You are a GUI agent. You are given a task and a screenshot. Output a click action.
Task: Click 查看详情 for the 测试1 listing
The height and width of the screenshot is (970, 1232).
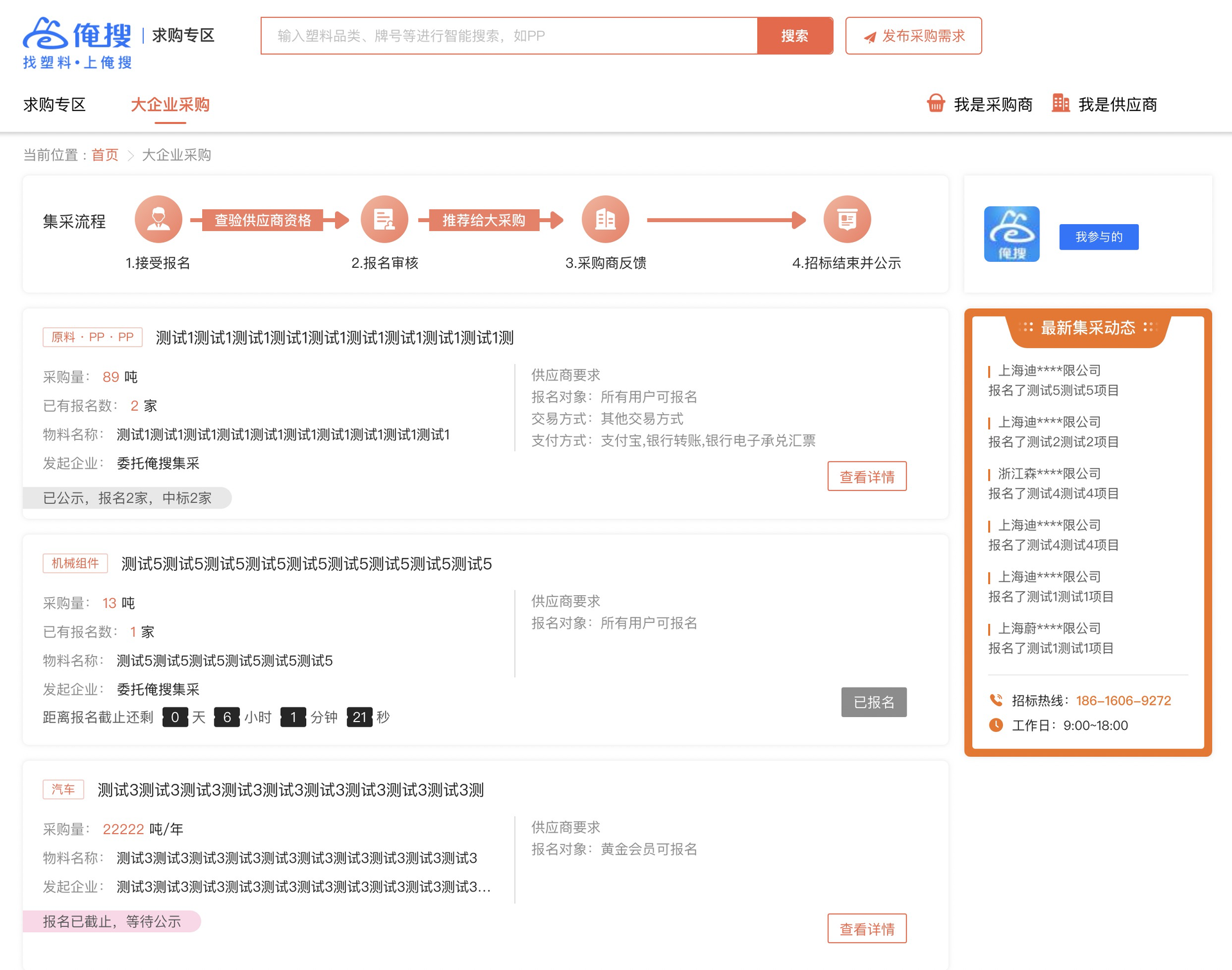point(866,477)
